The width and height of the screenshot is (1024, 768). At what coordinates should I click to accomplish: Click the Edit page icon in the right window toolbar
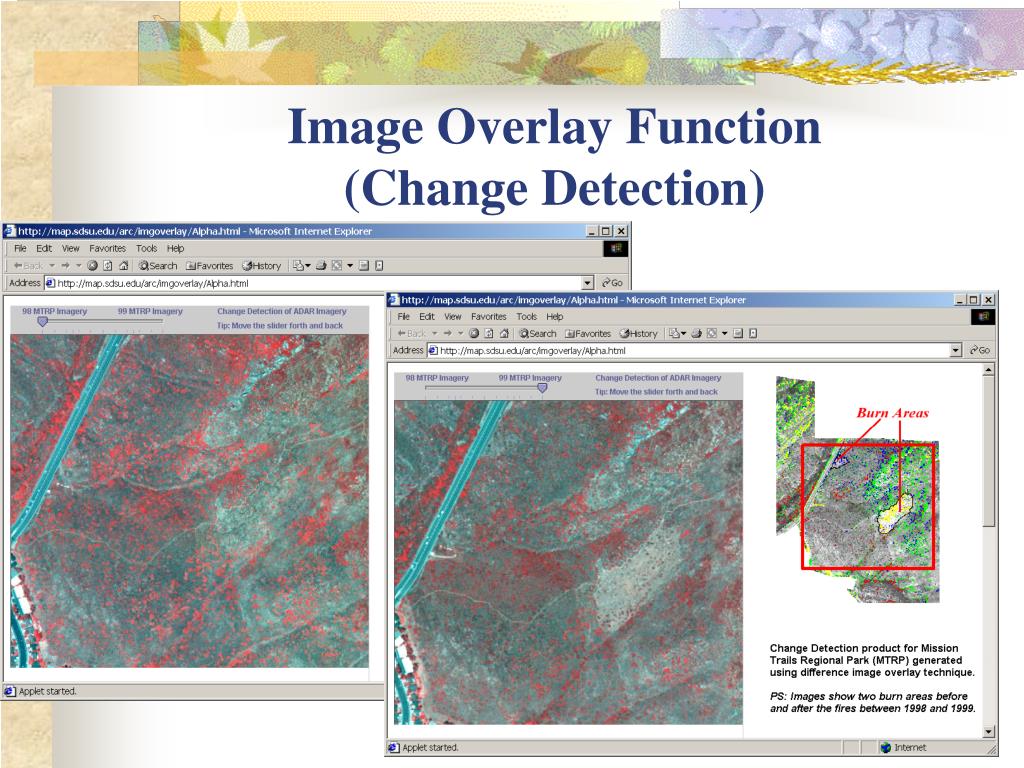[x=712, y=334]
